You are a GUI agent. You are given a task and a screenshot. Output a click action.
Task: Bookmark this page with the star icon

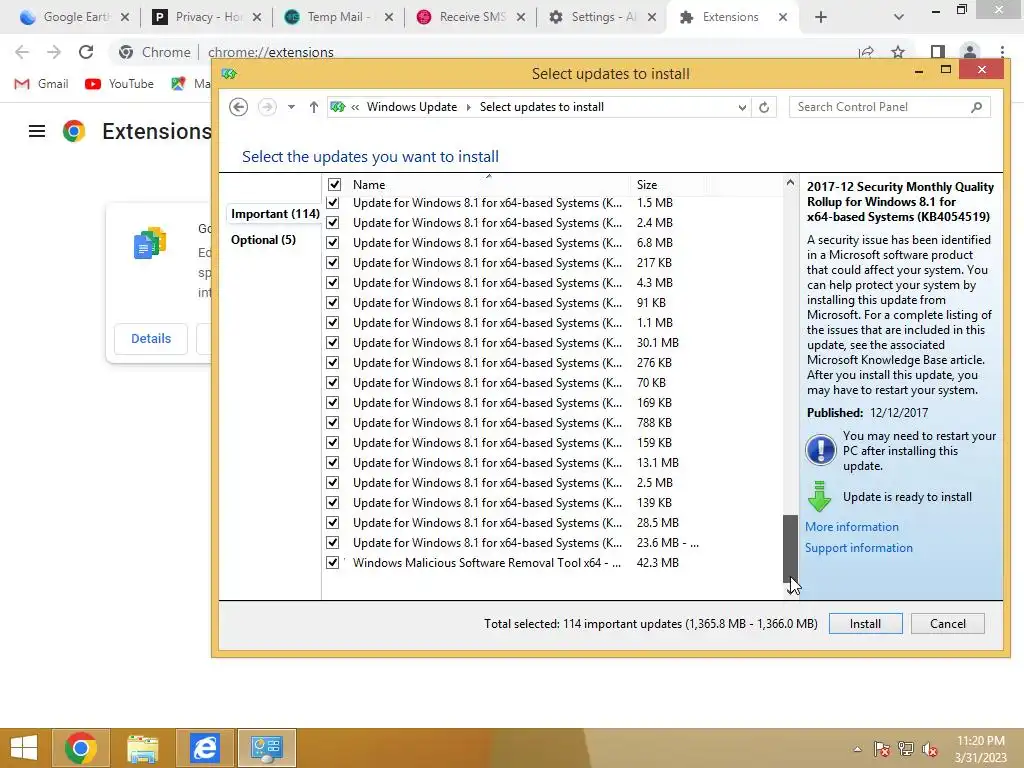[x=898, y=52]
